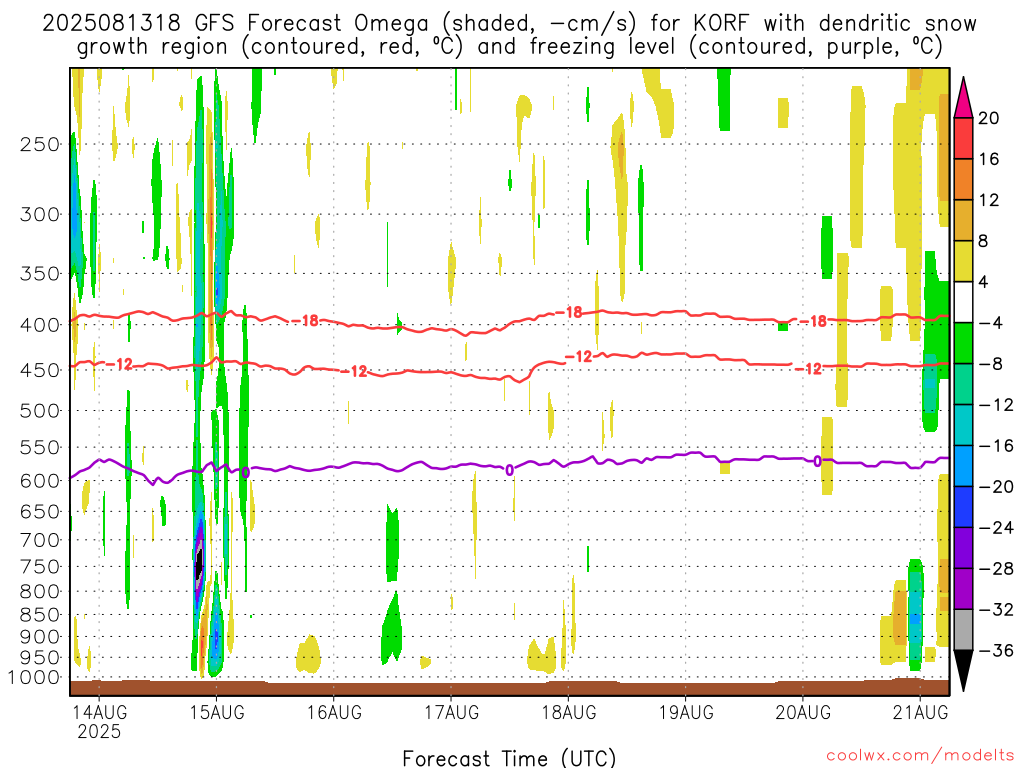Click the 400 pressure level label
1024x768 pixels.
40,325
